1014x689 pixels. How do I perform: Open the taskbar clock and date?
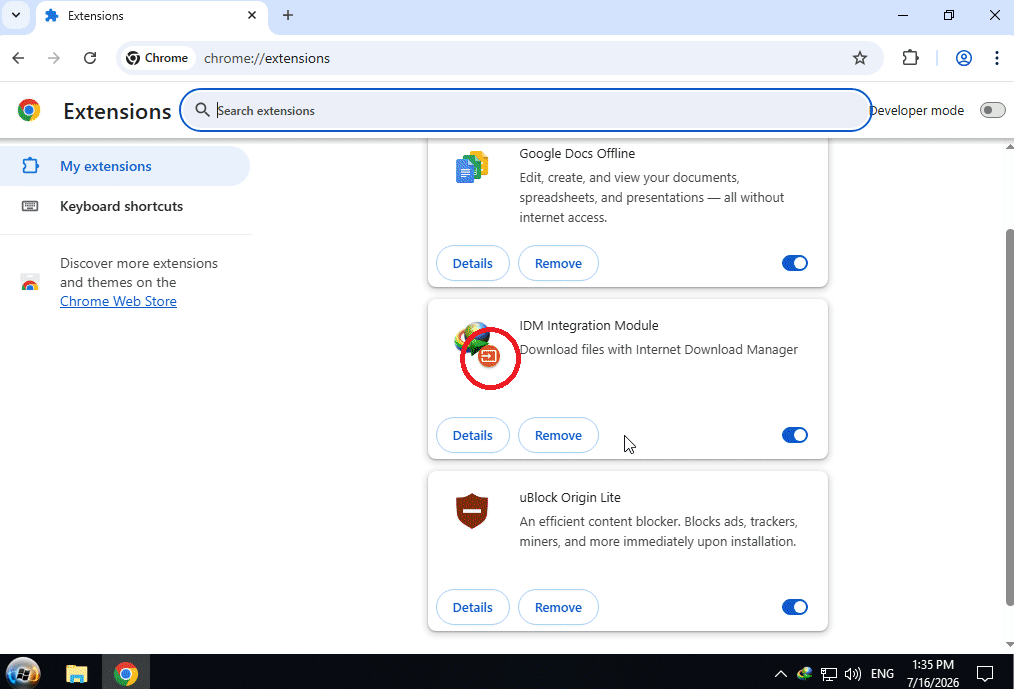point(933,673)
